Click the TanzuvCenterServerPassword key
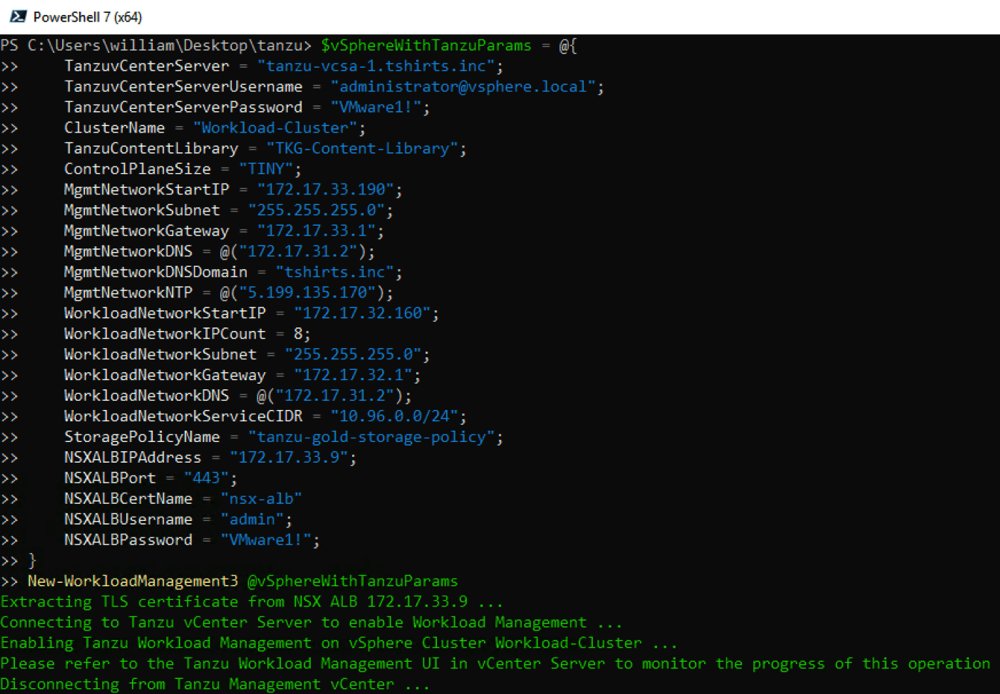1000x694 pixels. (x=183, y=107)
